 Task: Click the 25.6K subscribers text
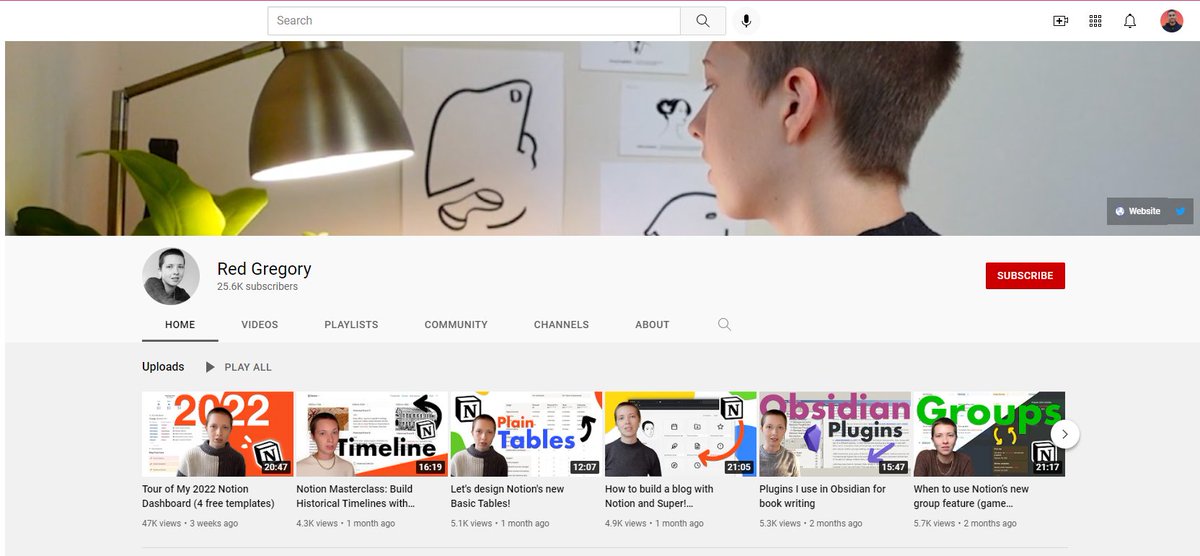(257, 287)
